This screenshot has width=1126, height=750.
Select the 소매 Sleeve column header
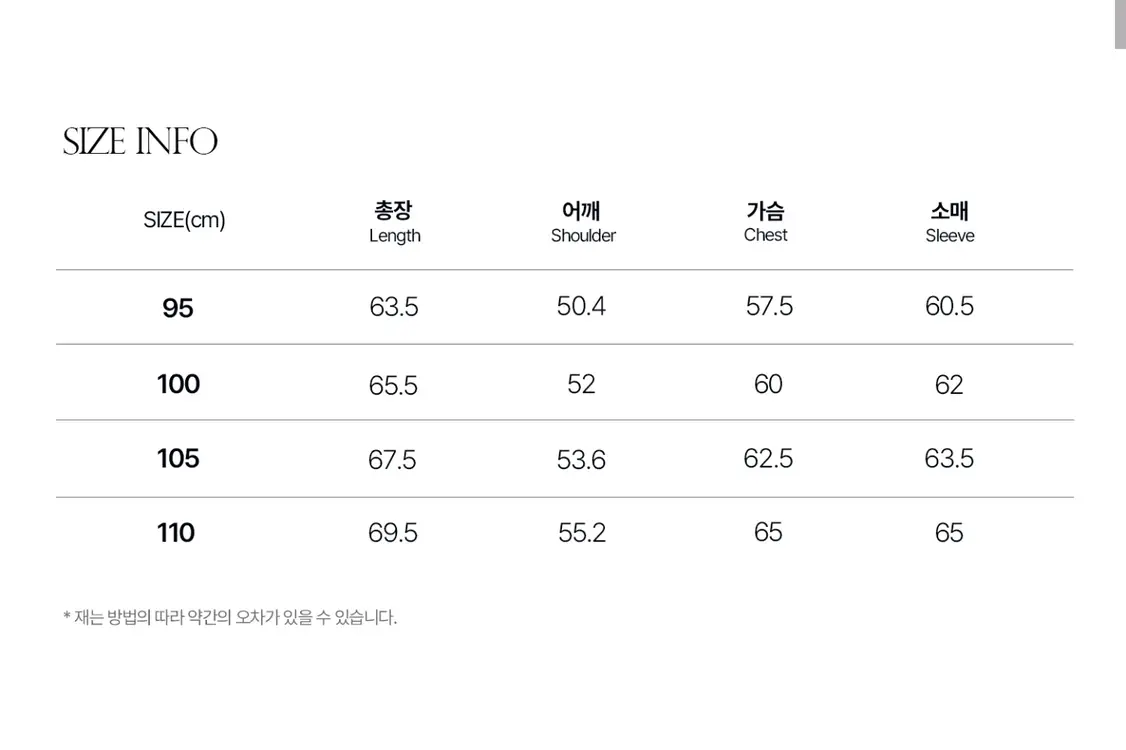tap(949, 222)
